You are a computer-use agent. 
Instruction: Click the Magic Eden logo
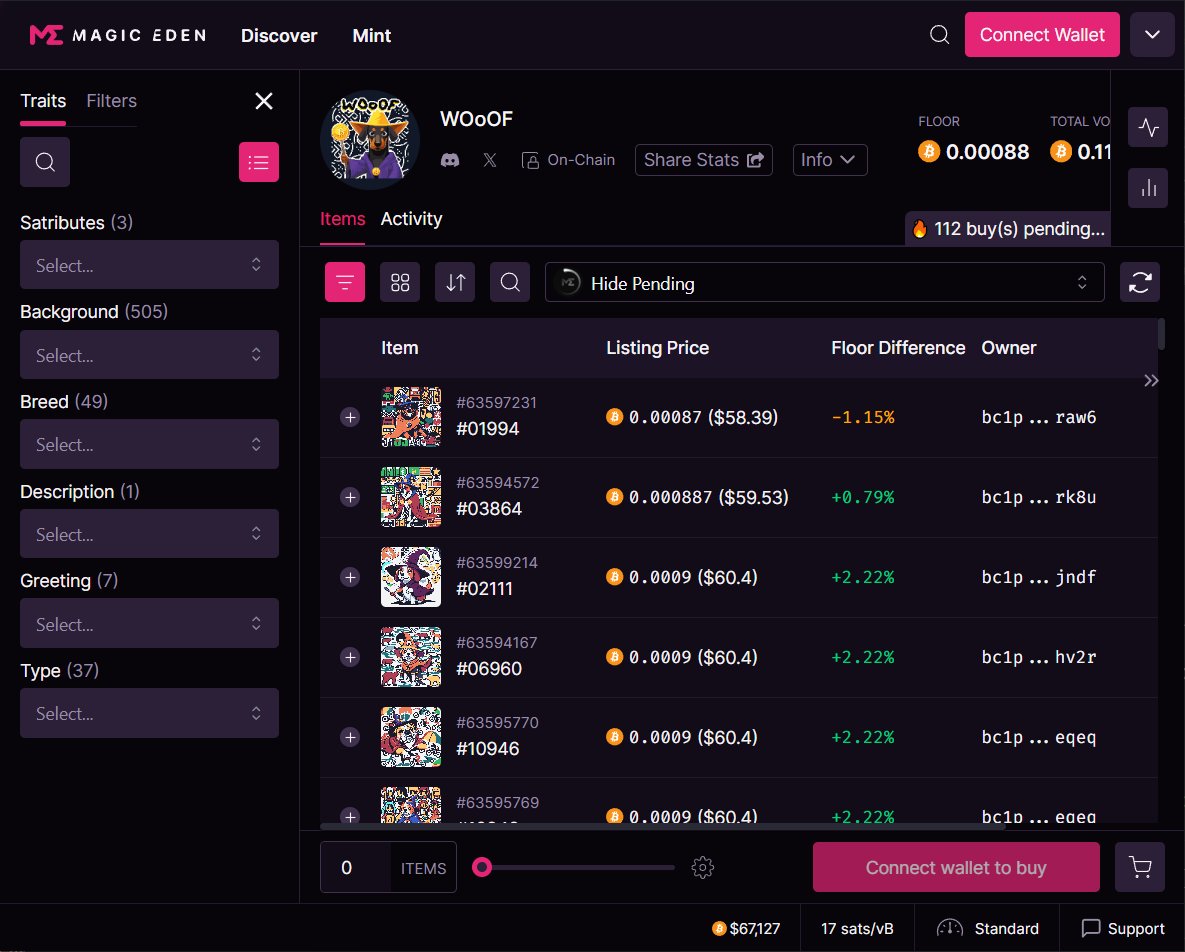tap(117, 36)
